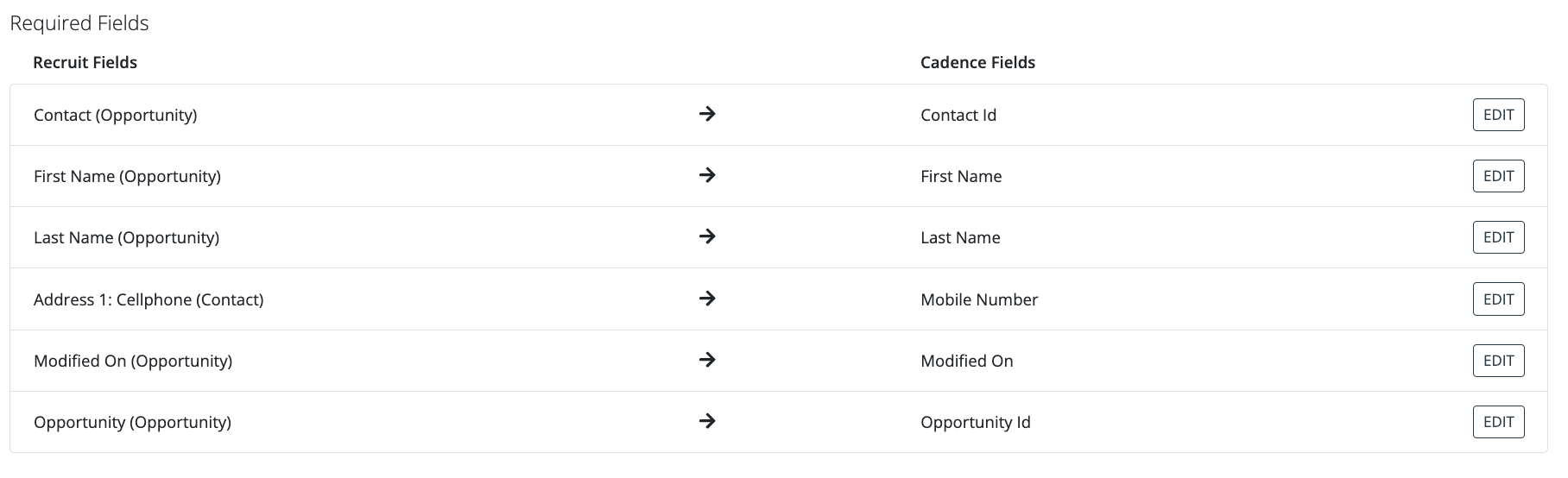The image size is (1568, 478).
Task: Edit the First Name field mapping
Action: 1498,176
